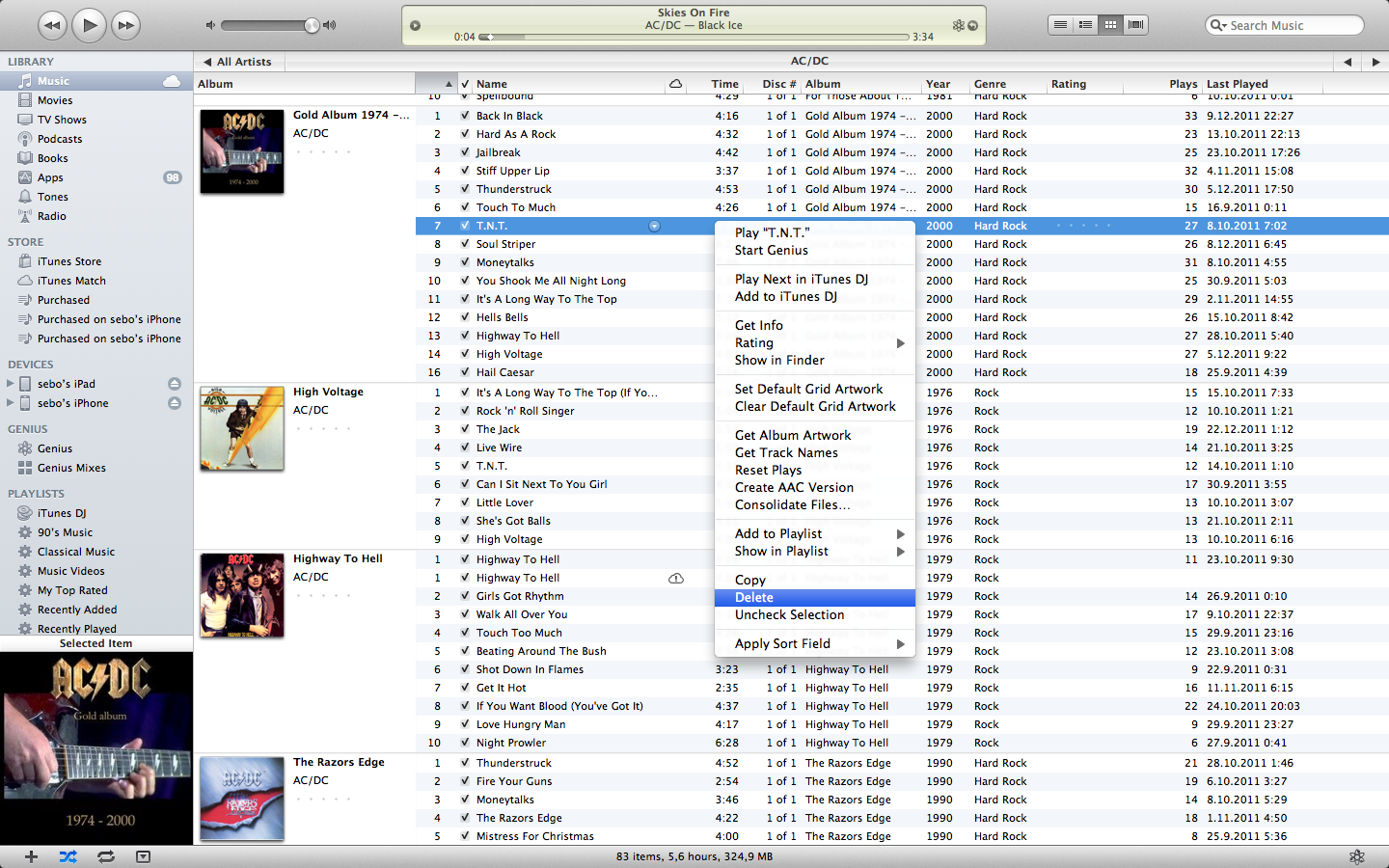Click the arrow icon beside the now-playing Genius icon

pyautogui.click(x=972, y=25)
